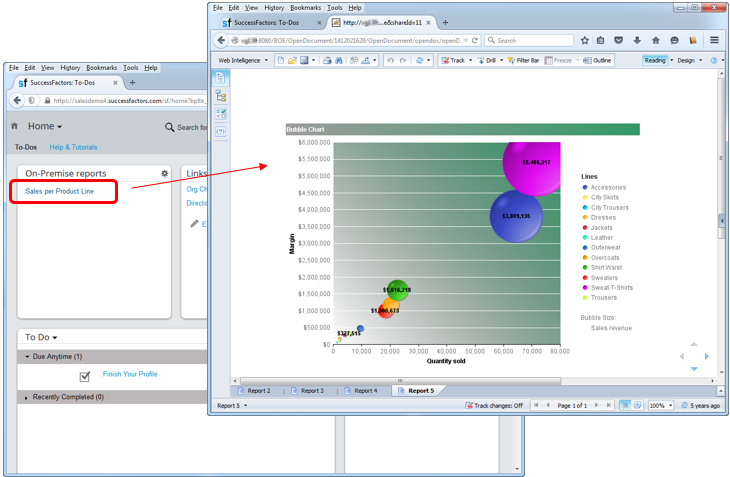Go to first page icon
Image resolution: width=730 pixels, height=477 pixels.
536,405
